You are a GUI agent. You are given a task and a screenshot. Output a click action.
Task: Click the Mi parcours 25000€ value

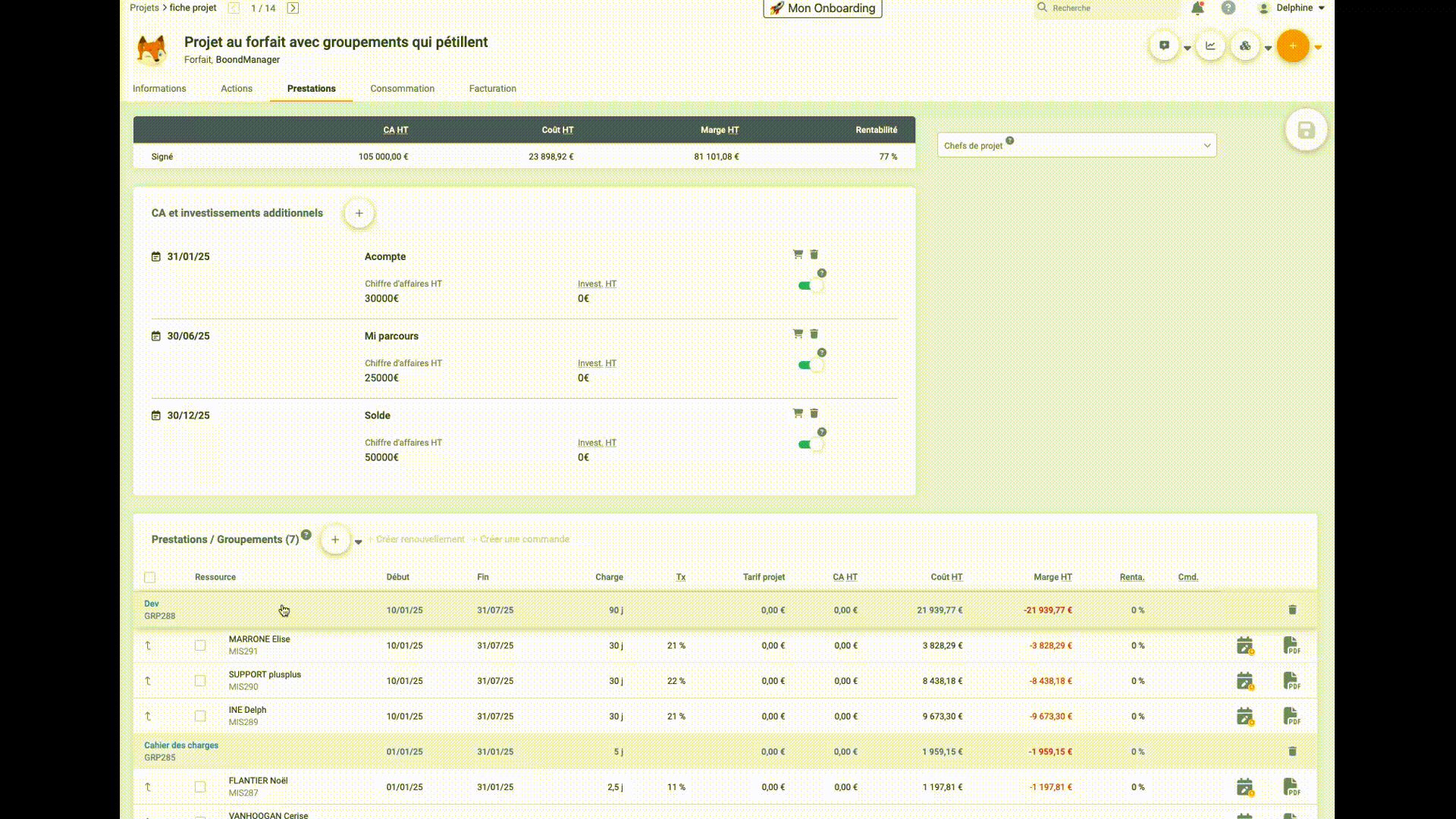[x=381, y=378]
